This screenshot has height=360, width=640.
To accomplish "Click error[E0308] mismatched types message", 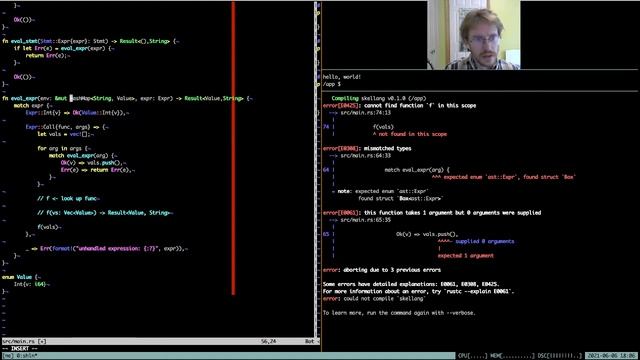I will [367, 149].
